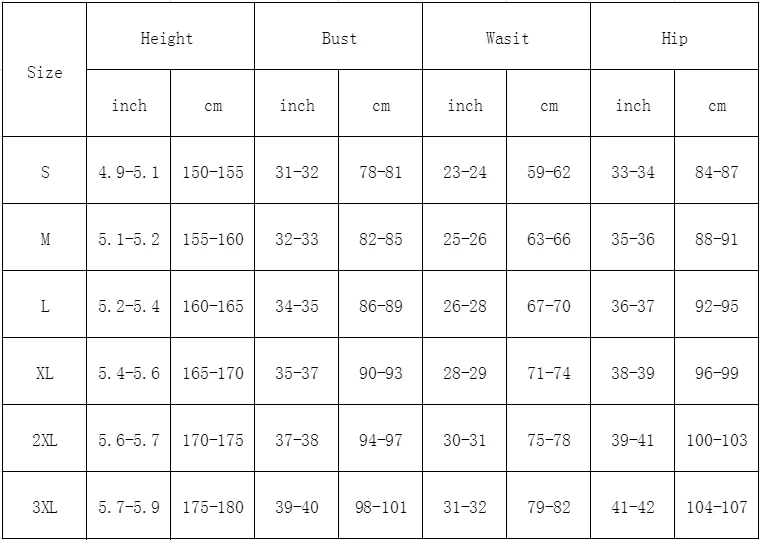Click the 150-155 height cm cell
760x540 pixels.
coord(213,172)
